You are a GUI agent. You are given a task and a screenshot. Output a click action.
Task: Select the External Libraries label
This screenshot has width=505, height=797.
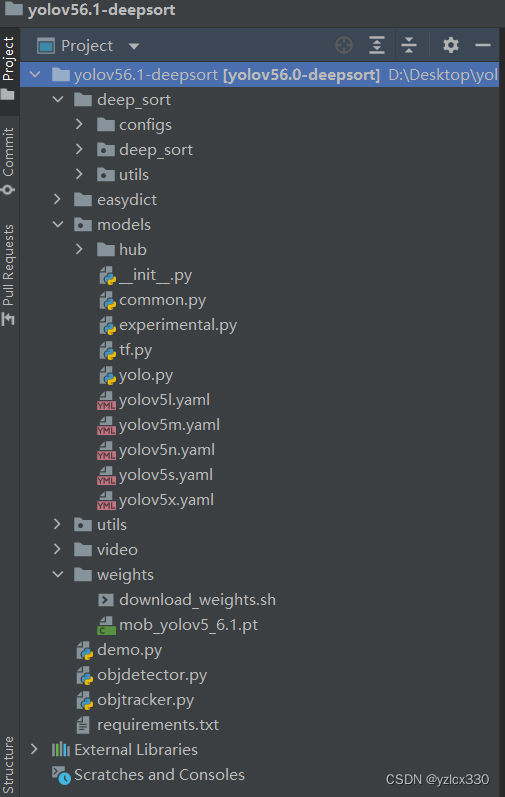click(x=136, y=750)
